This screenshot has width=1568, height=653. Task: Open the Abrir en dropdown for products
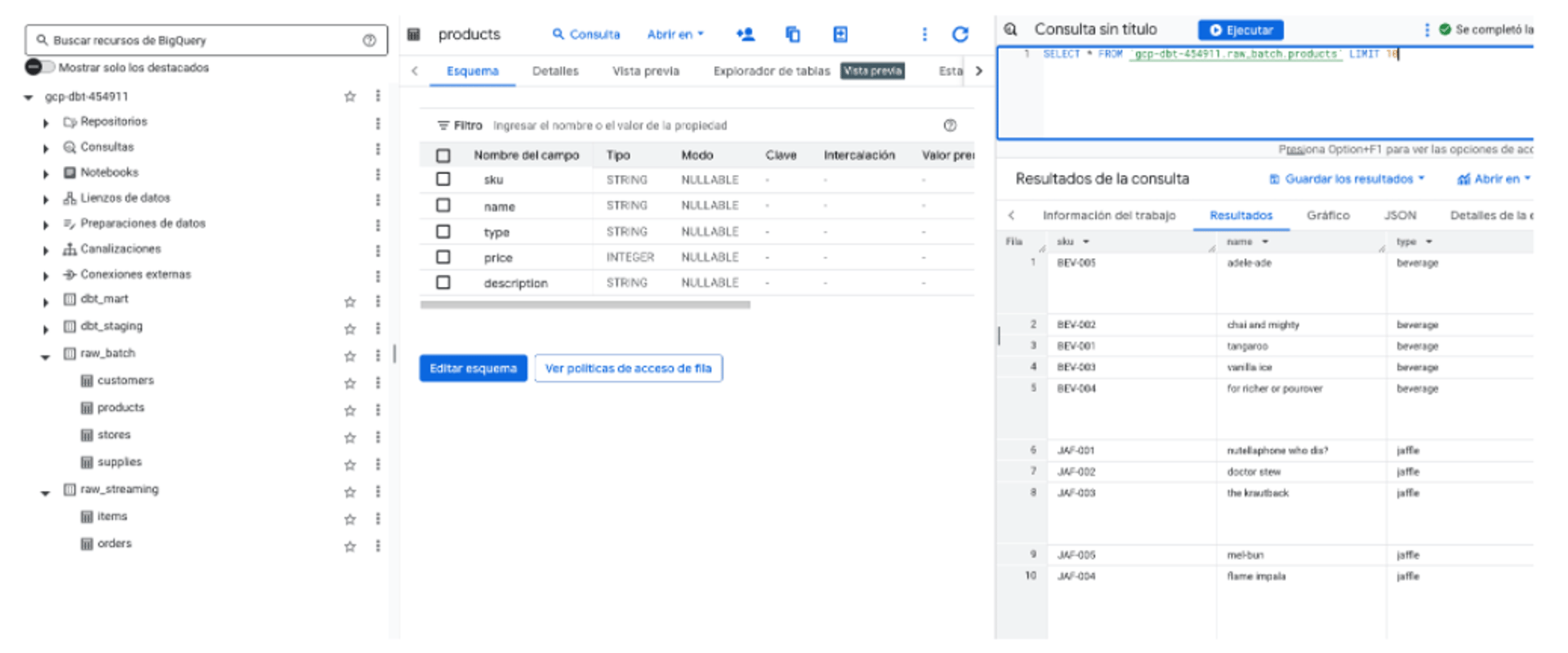675,34
